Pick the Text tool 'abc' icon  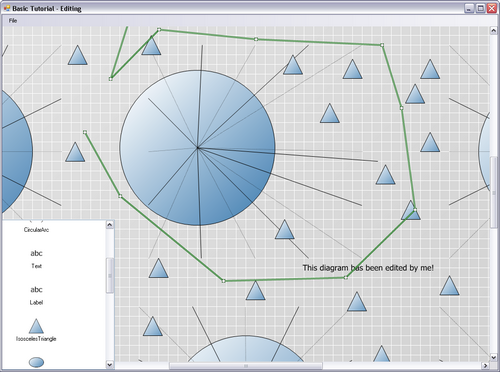tap(36, 253)
